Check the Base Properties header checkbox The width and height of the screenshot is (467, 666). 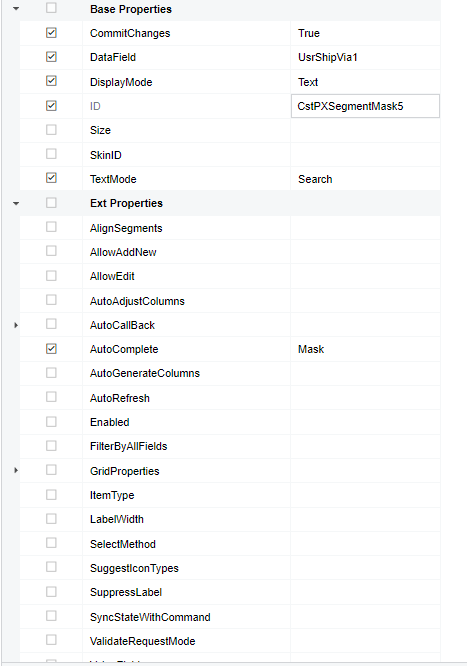[x=51, y=8]
